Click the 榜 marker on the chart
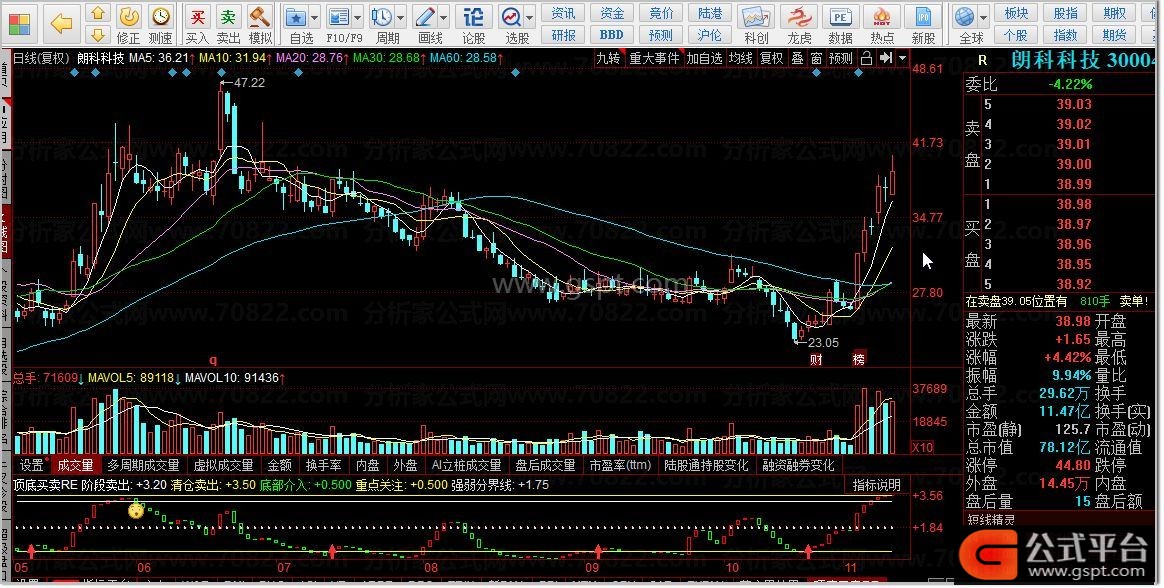 tap(859, 359)
